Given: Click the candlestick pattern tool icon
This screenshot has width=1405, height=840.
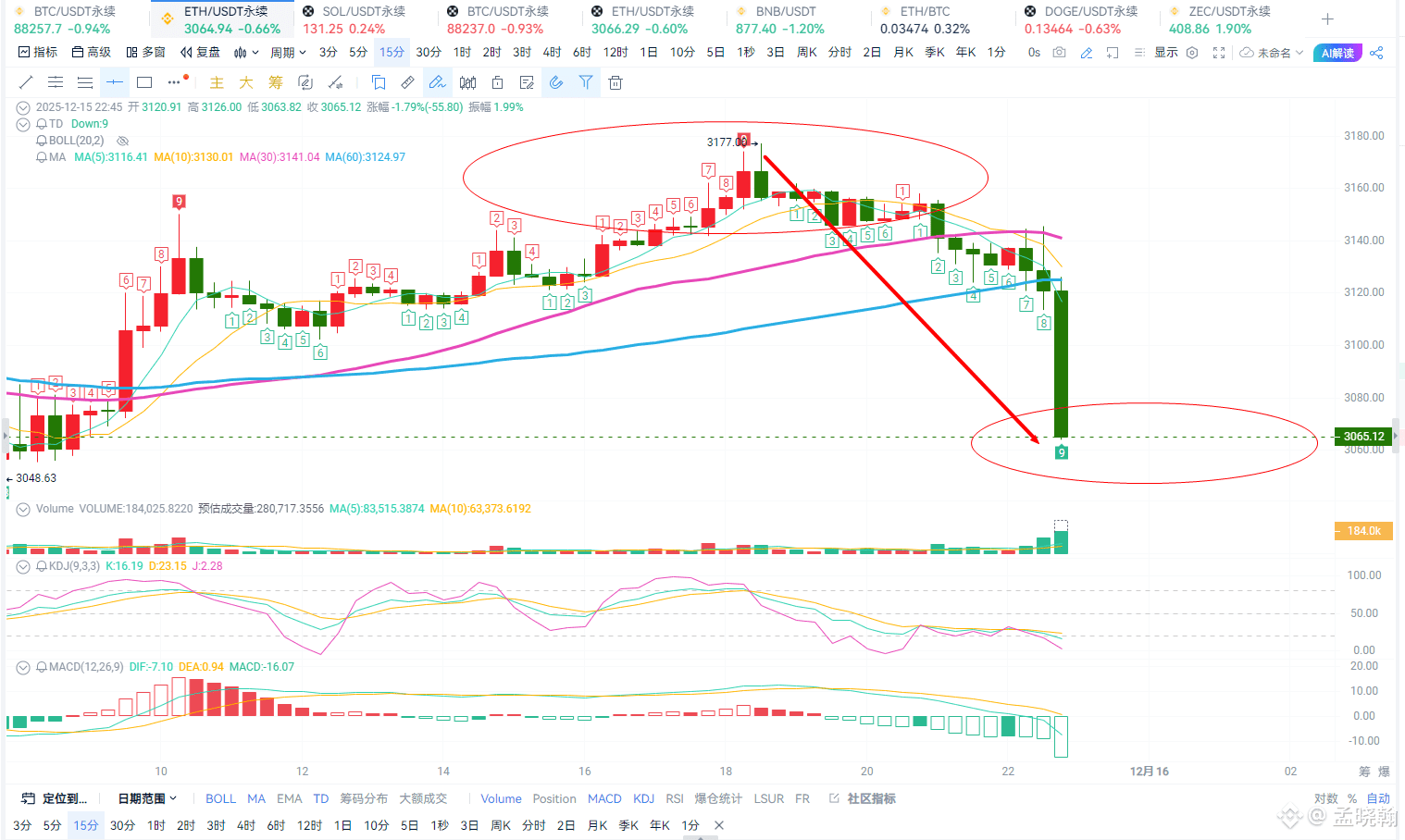Looking at the screenshot, I should [x=467, y=82].
